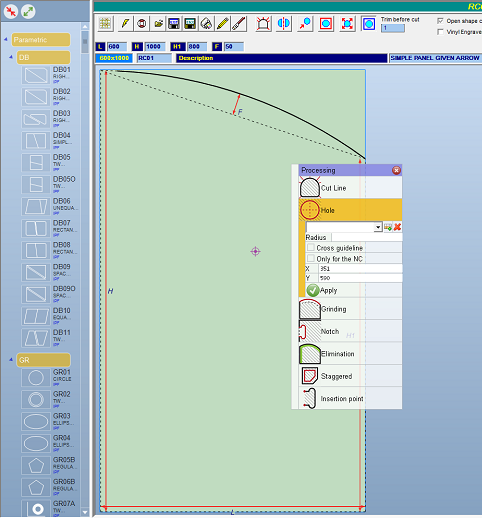Click the Y coordinate field
Viewport: 482px width, 518px height.
click(x=360, y=278)
